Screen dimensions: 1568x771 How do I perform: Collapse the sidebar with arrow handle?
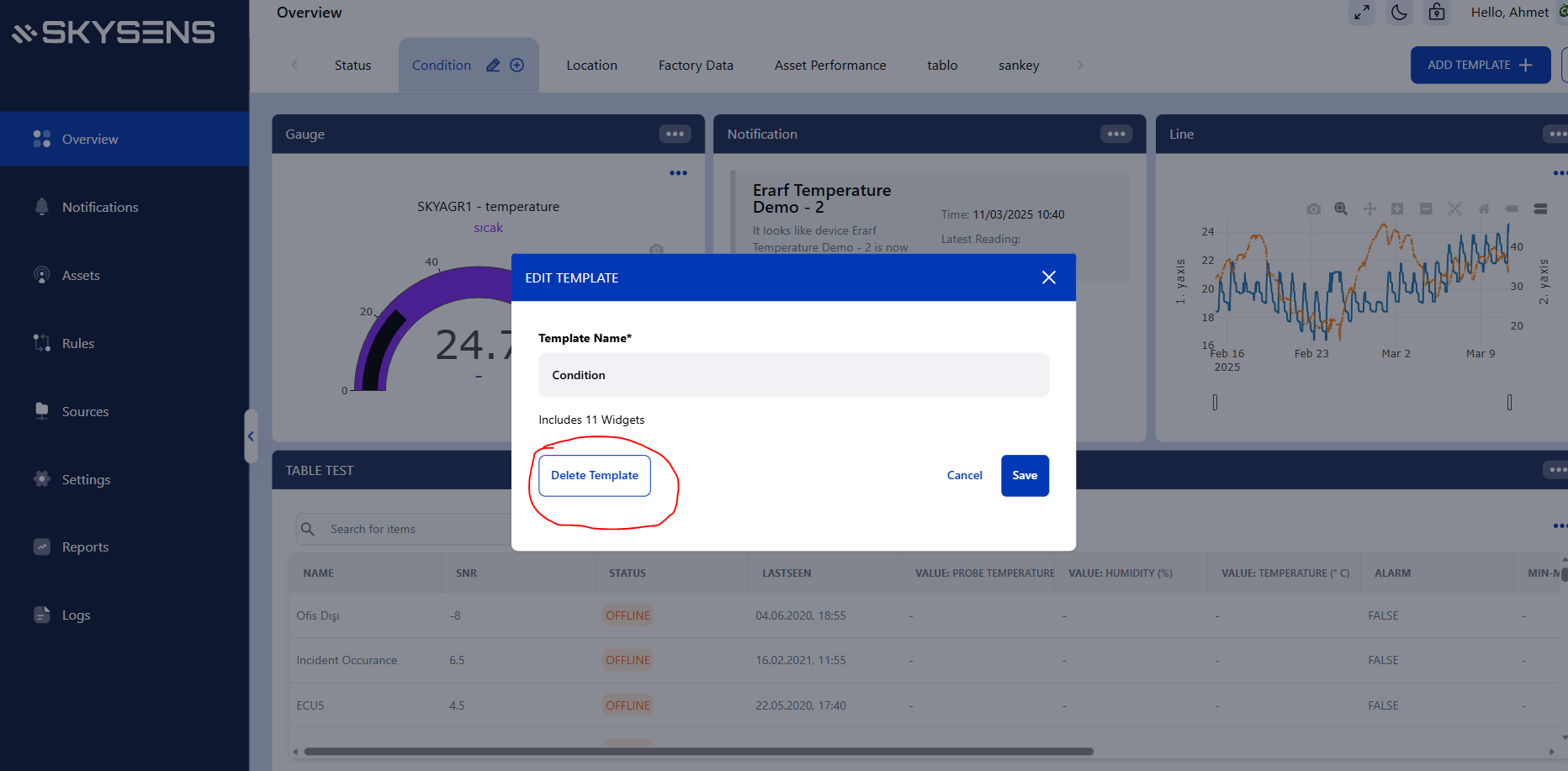pyautogui.click(x=251, y=436)
